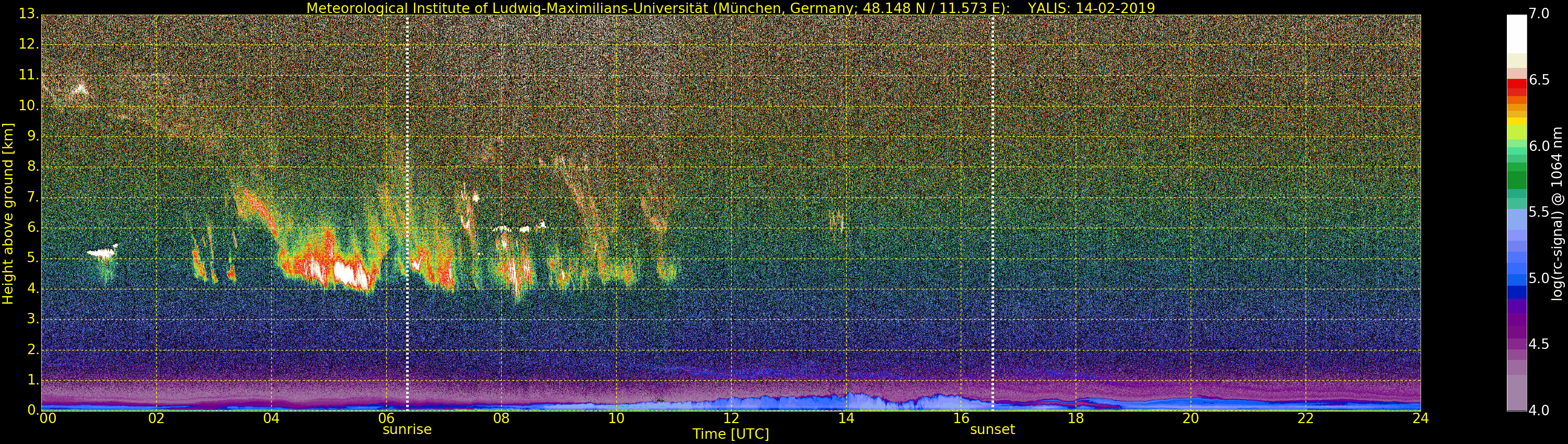The height and width of the screenshot is (444, 1568).
Task: Click the colorbar tick label '4.5'
Action: 1539,344
